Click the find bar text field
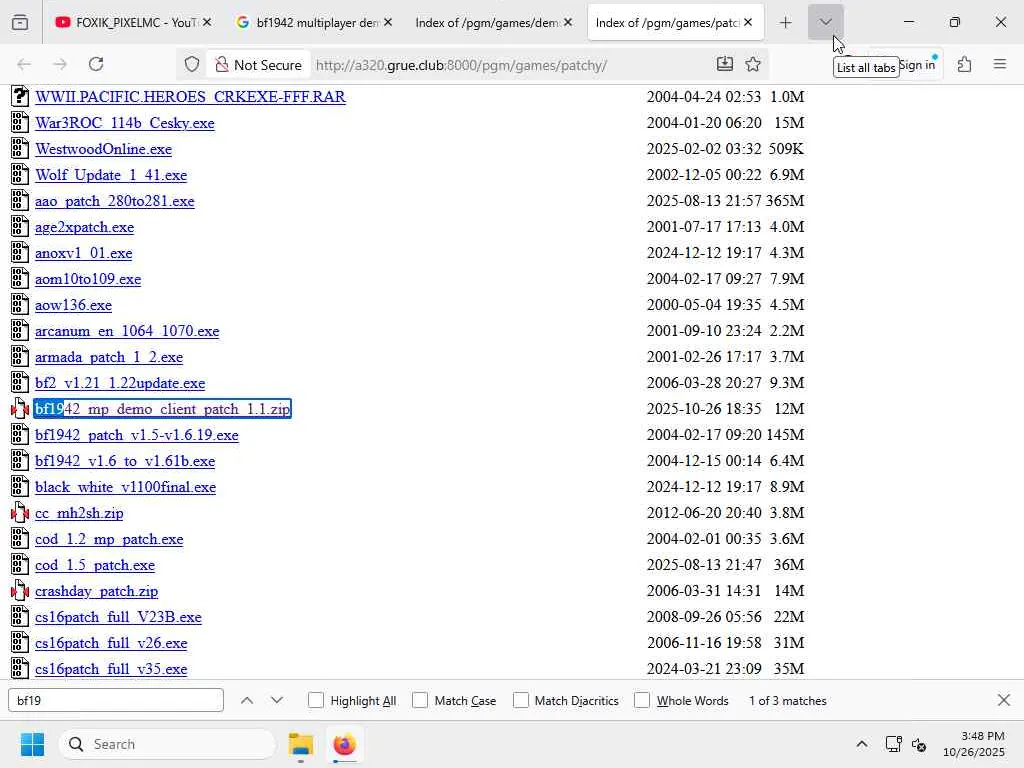This screenshot has height=768, width=1024. (x=116, y=701)
